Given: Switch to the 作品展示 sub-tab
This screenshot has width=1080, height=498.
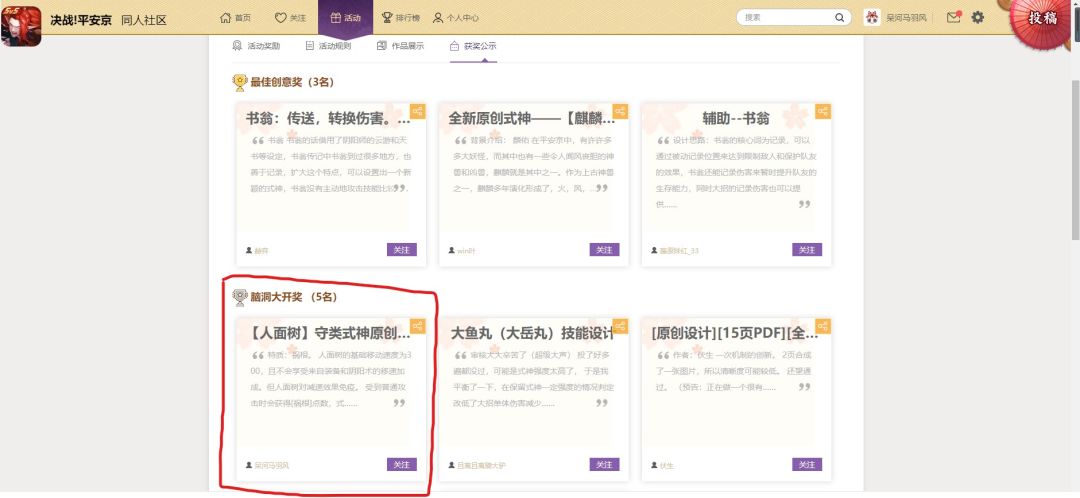Looking at the screenshot, I should [400, 46].
